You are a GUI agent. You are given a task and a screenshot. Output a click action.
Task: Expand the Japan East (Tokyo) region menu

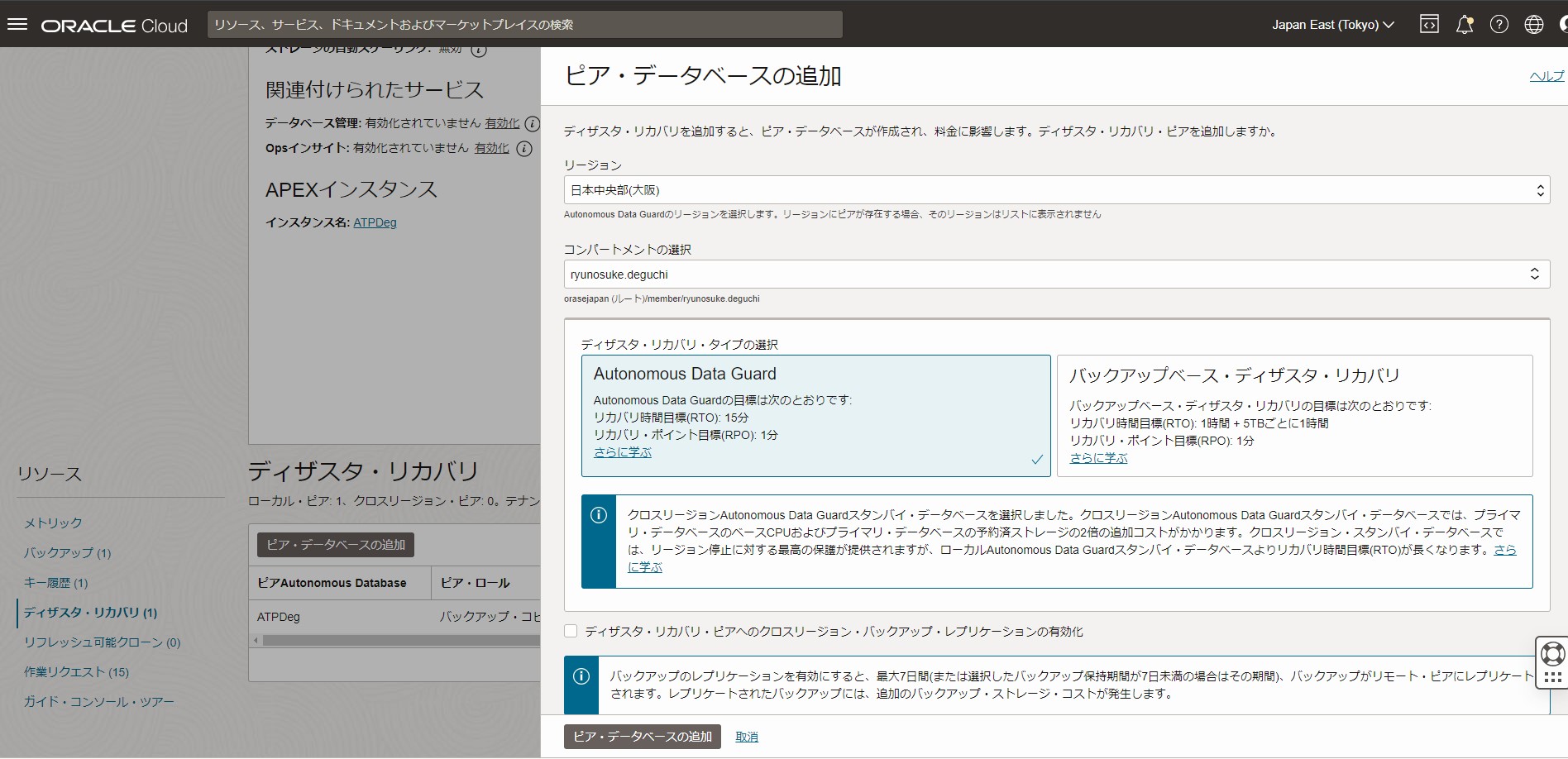tap(1332, 25)
